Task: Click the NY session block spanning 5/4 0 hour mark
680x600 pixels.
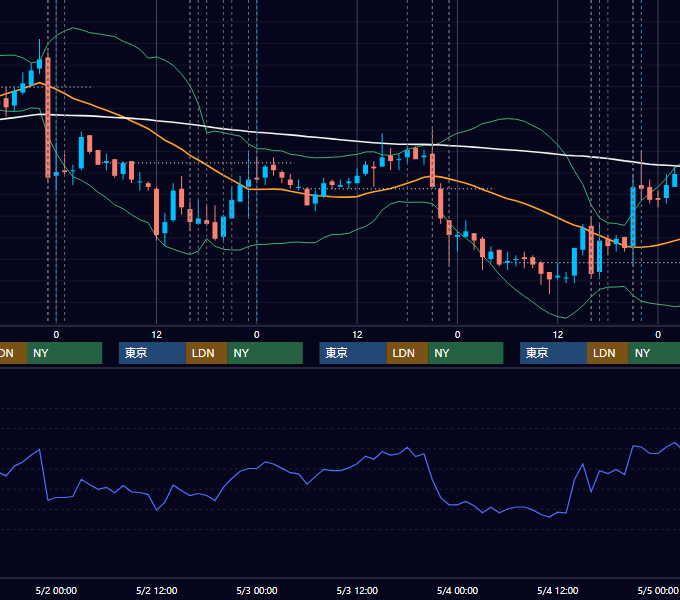Action: coord(466,353)
